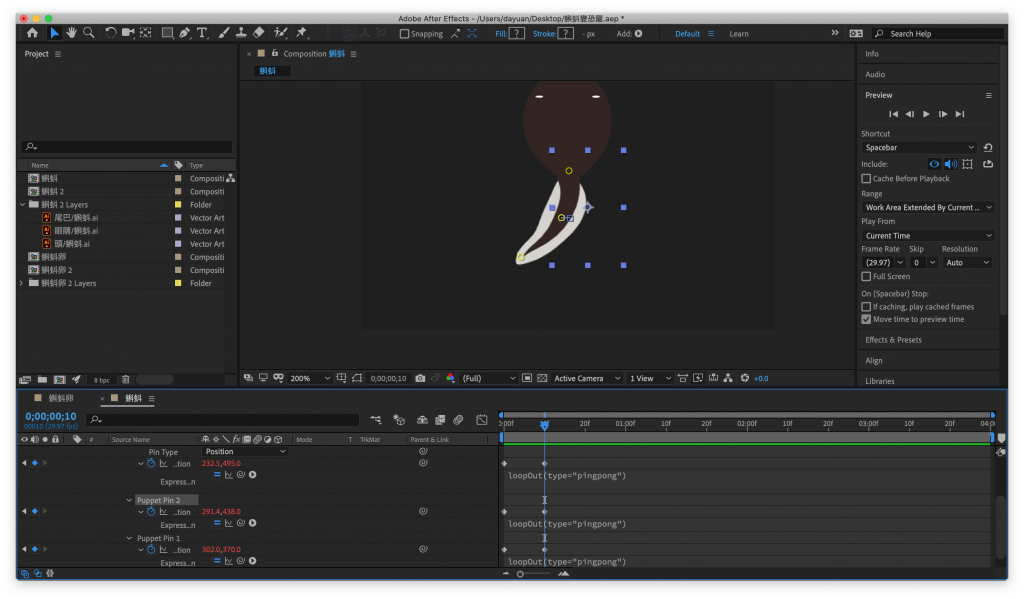Select the Hand tool
This screenshot has height=599, width=1024.
(71, 33)
